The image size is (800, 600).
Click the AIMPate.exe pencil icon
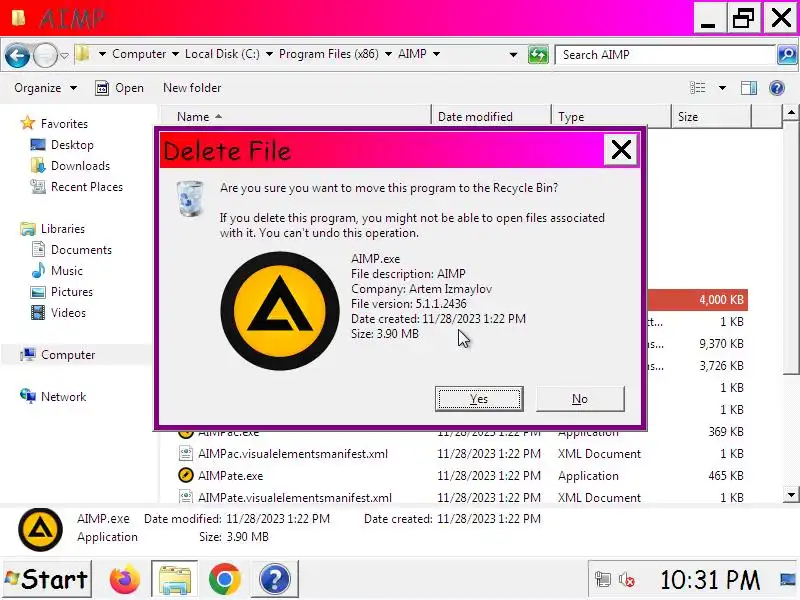point(186,475)
